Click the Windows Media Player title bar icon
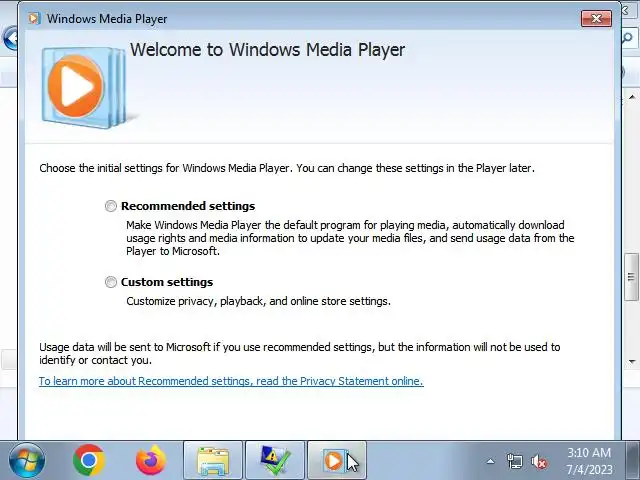This screenshot has width=640, height=480. [x=34, y=18]
